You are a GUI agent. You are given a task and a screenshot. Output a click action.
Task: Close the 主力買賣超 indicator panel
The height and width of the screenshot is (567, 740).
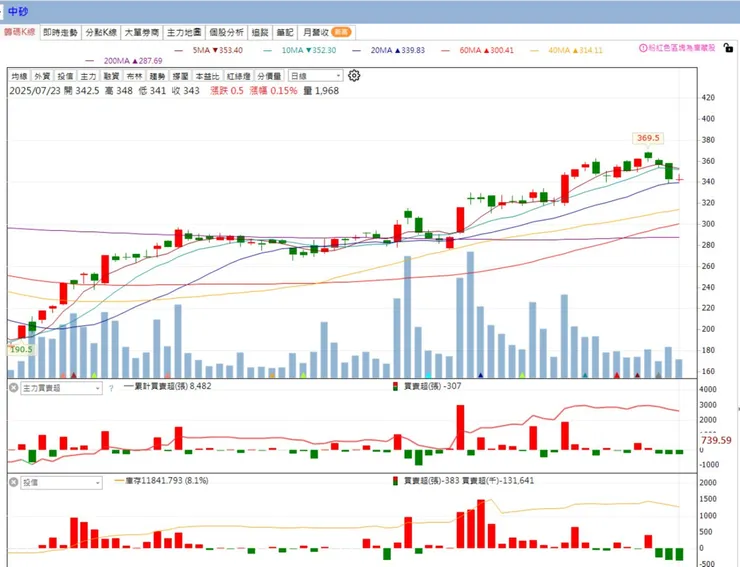pyautogui.click(x=14, y=388)
